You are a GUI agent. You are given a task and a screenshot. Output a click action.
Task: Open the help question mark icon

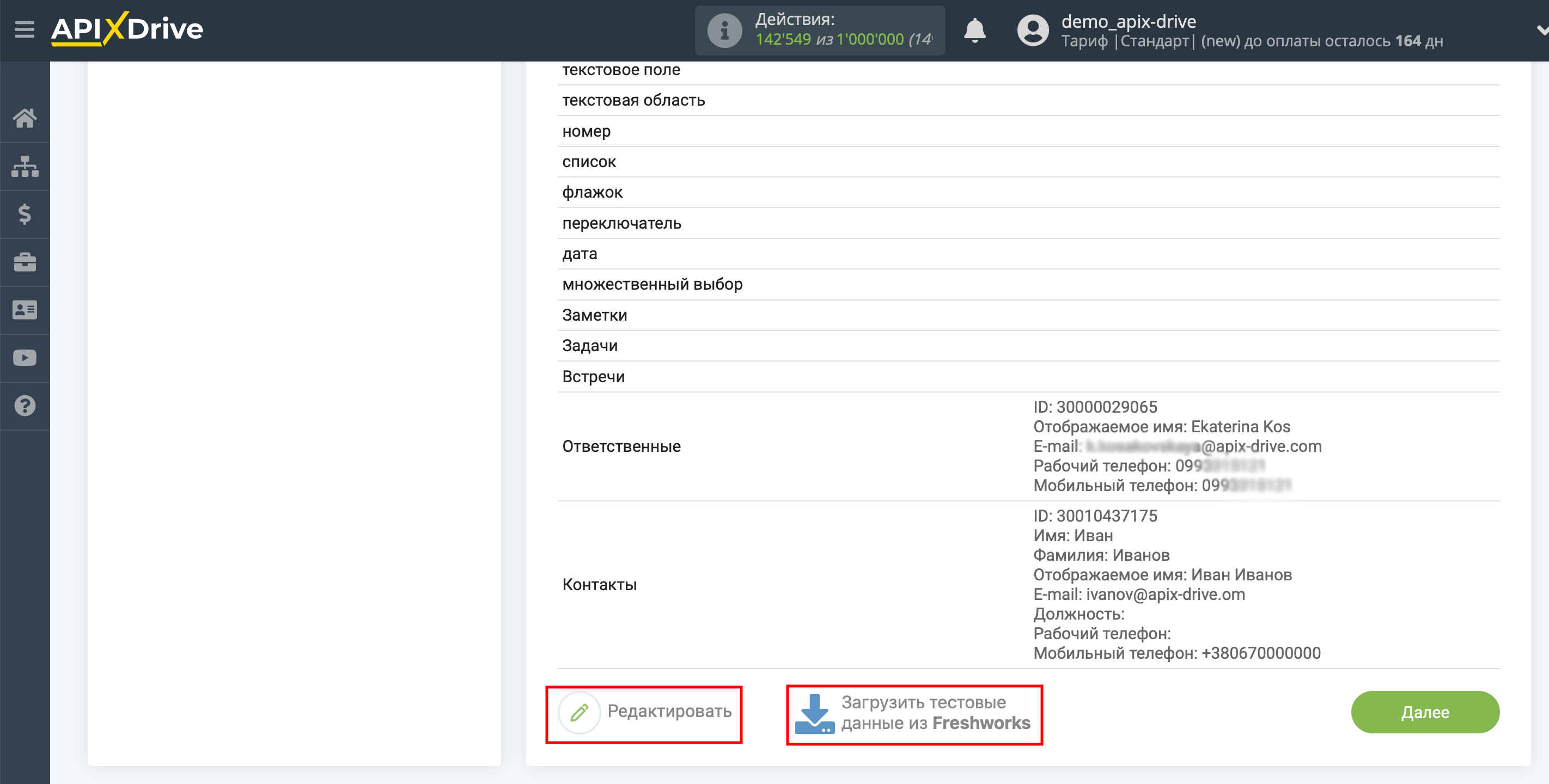(x=25, y=406)
